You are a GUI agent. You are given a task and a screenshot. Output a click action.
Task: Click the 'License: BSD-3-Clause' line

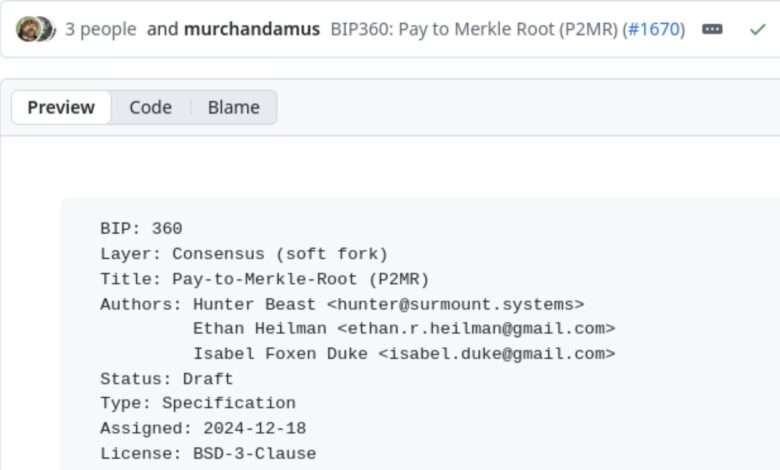207,454
